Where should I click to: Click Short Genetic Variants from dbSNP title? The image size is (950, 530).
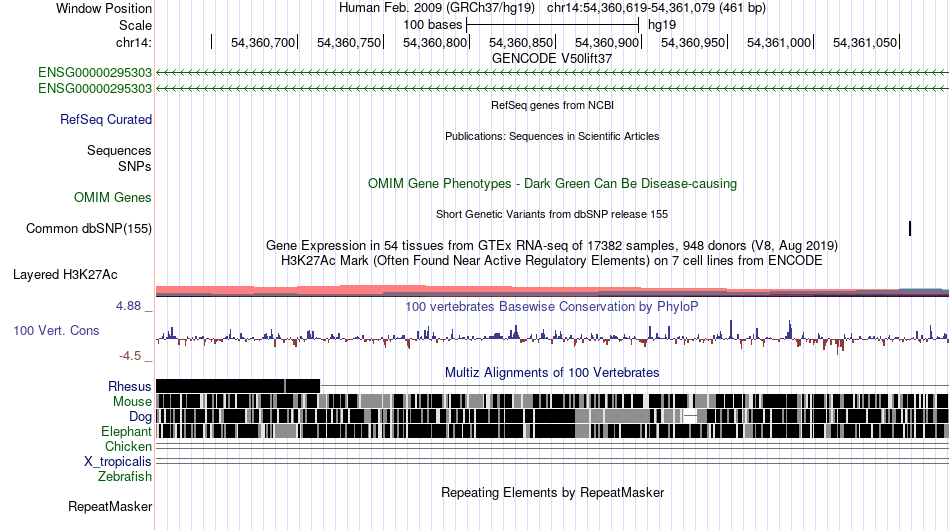pyautogui.click(x=552, y=214)
